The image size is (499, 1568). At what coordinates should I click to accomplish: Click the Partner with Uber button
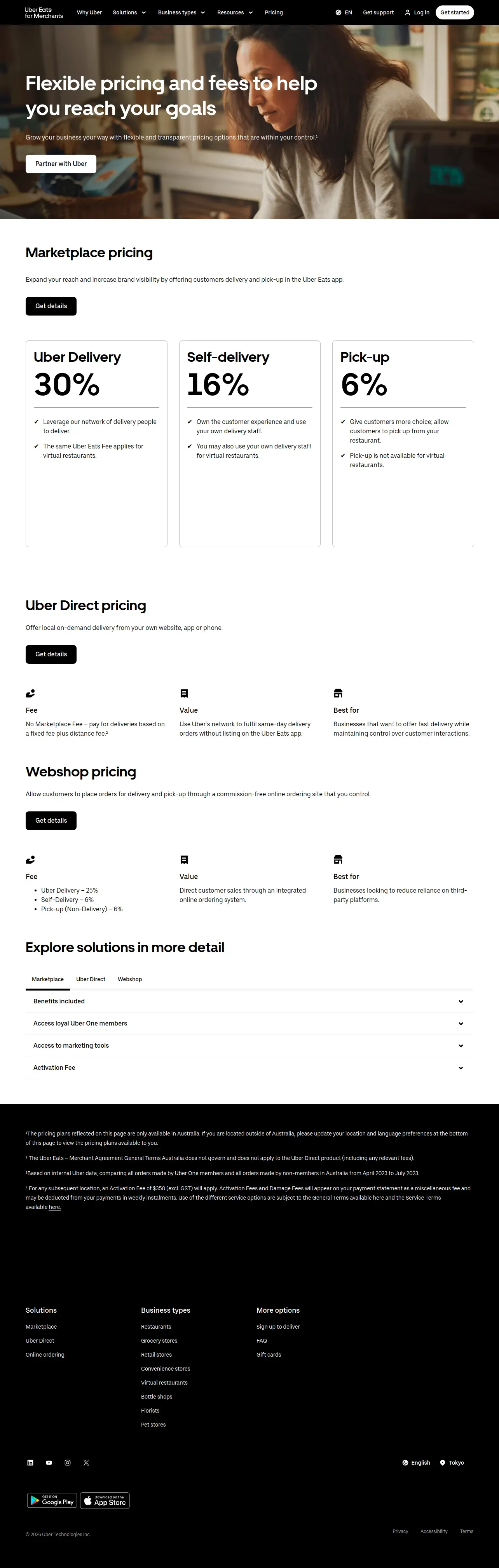tap(61, 164)
